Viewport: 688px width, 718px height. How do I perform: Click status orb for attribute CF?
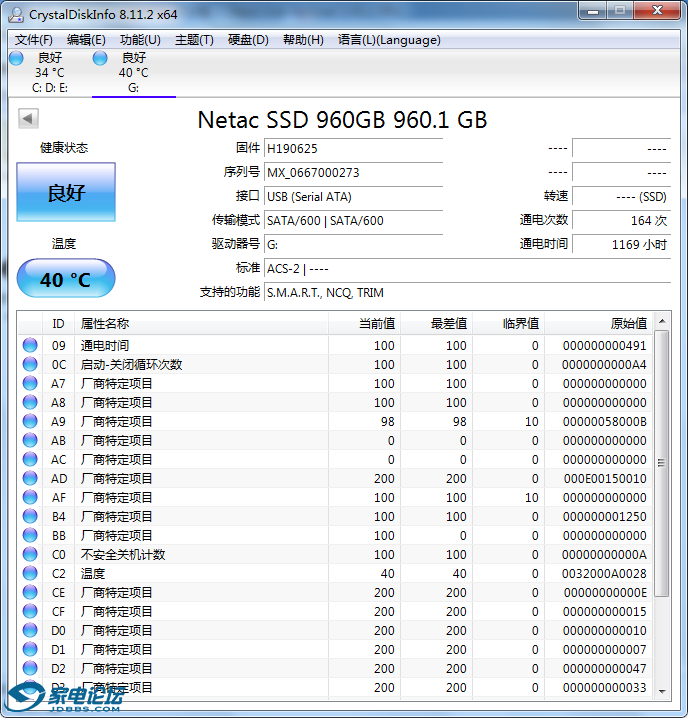pos(30,611)
